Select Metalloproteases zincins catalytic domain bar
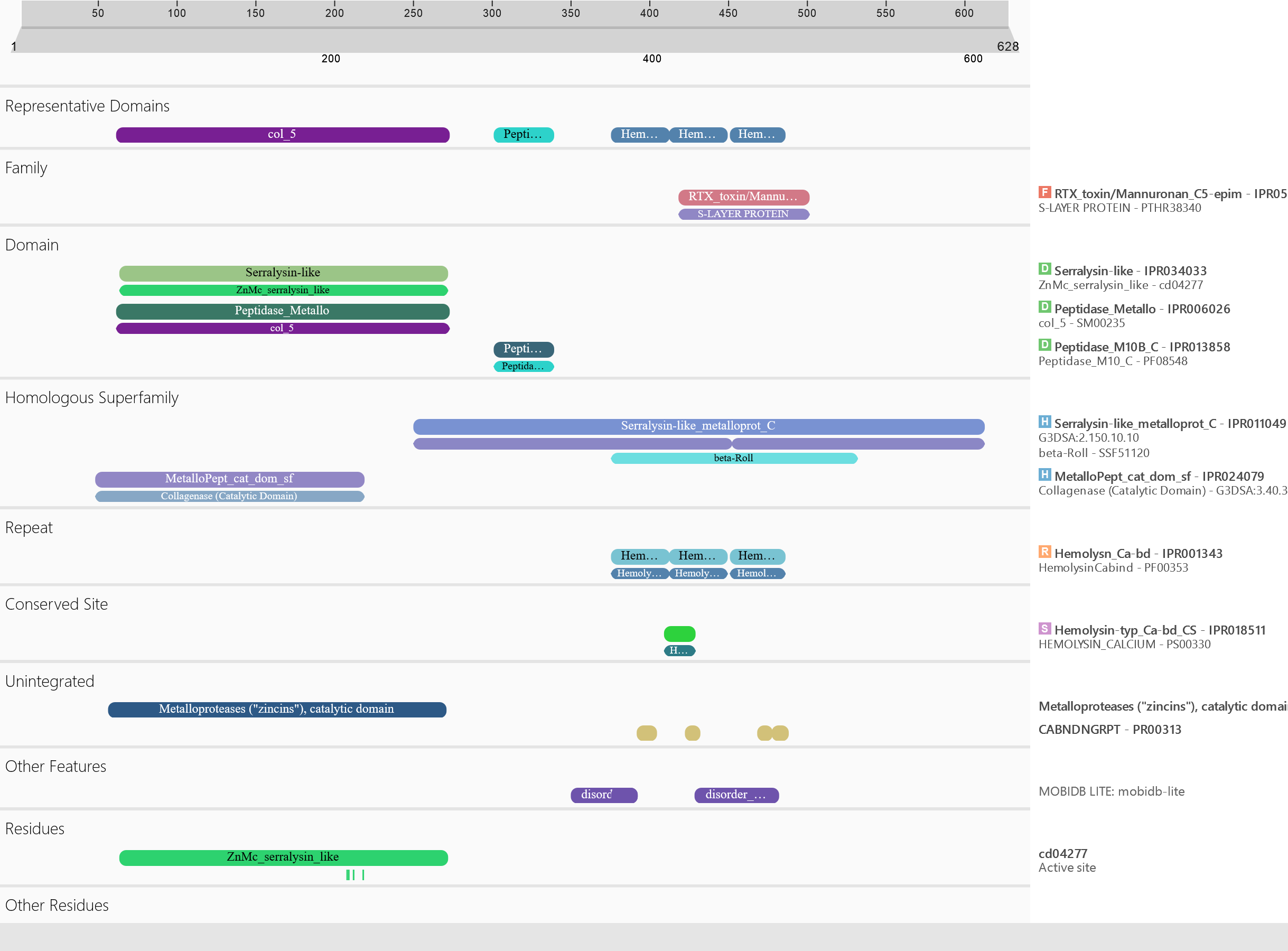Image resolution: width=1288 pixels, height=951 pixels. (277, 709)
